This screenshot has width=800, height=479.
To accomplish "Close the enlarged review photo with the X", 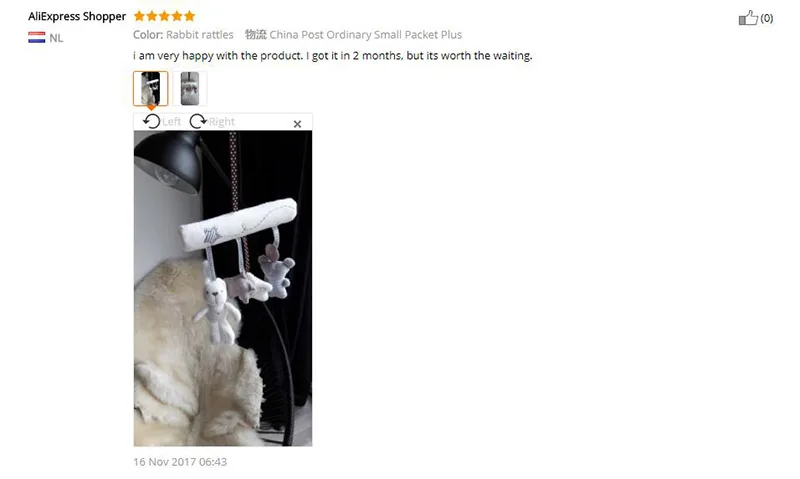I will coord(297,124).
